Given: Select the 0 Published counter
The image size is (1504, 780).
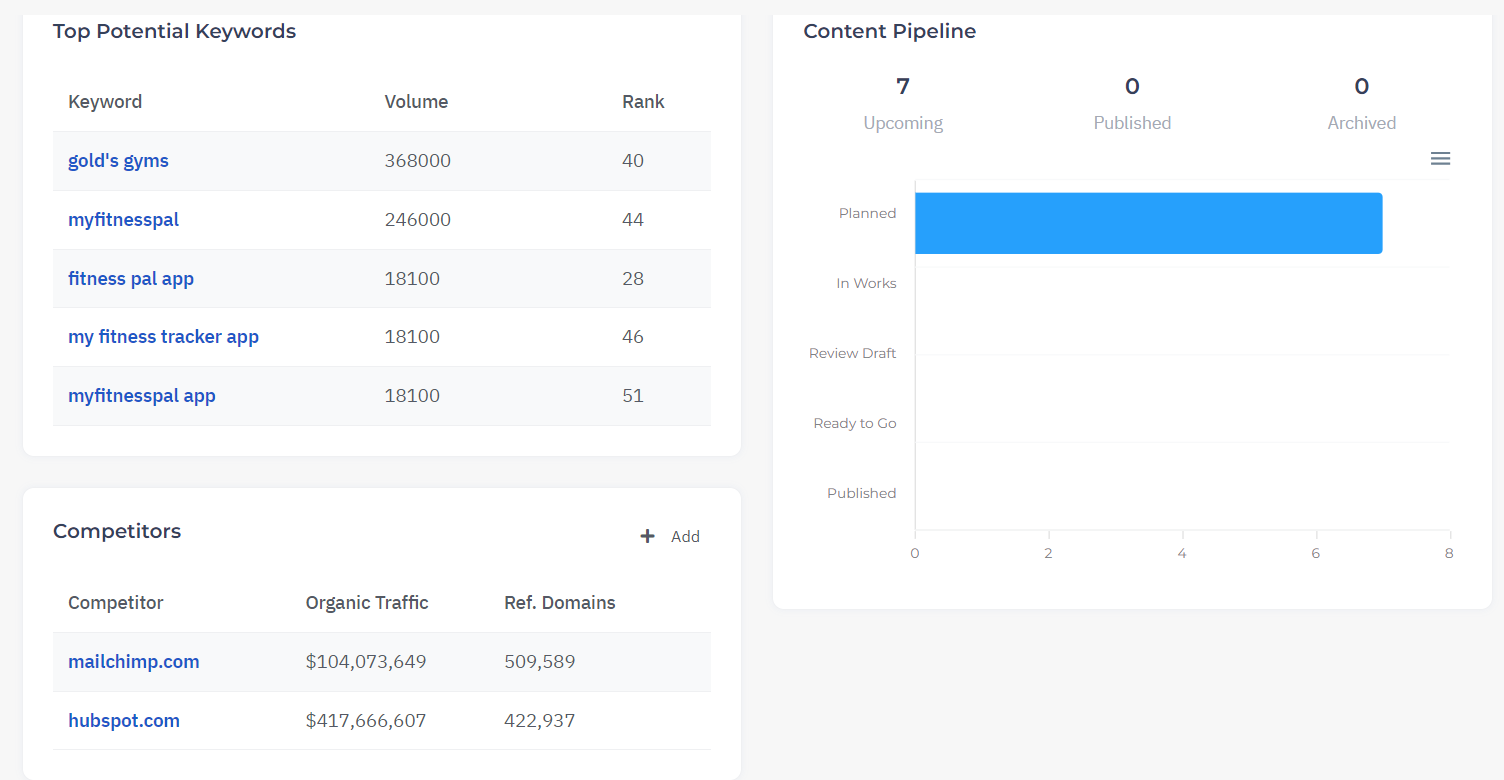Looking at the screenshot, I should (1132, 104).
